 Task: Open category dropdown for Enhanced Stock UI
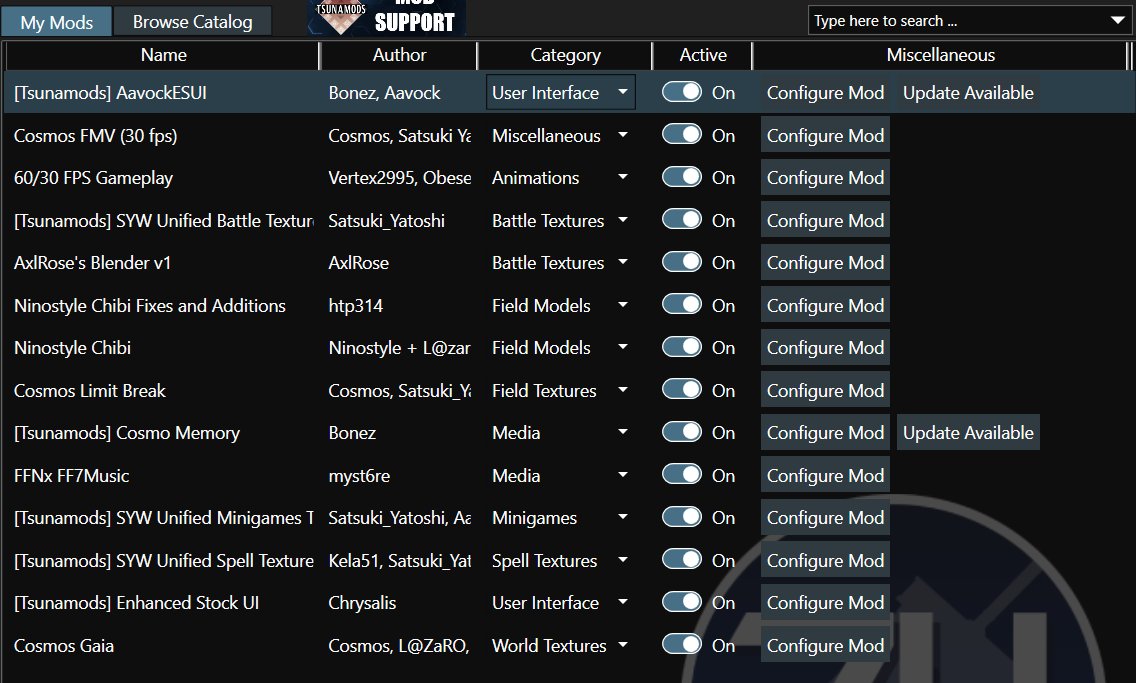(561, 603)
